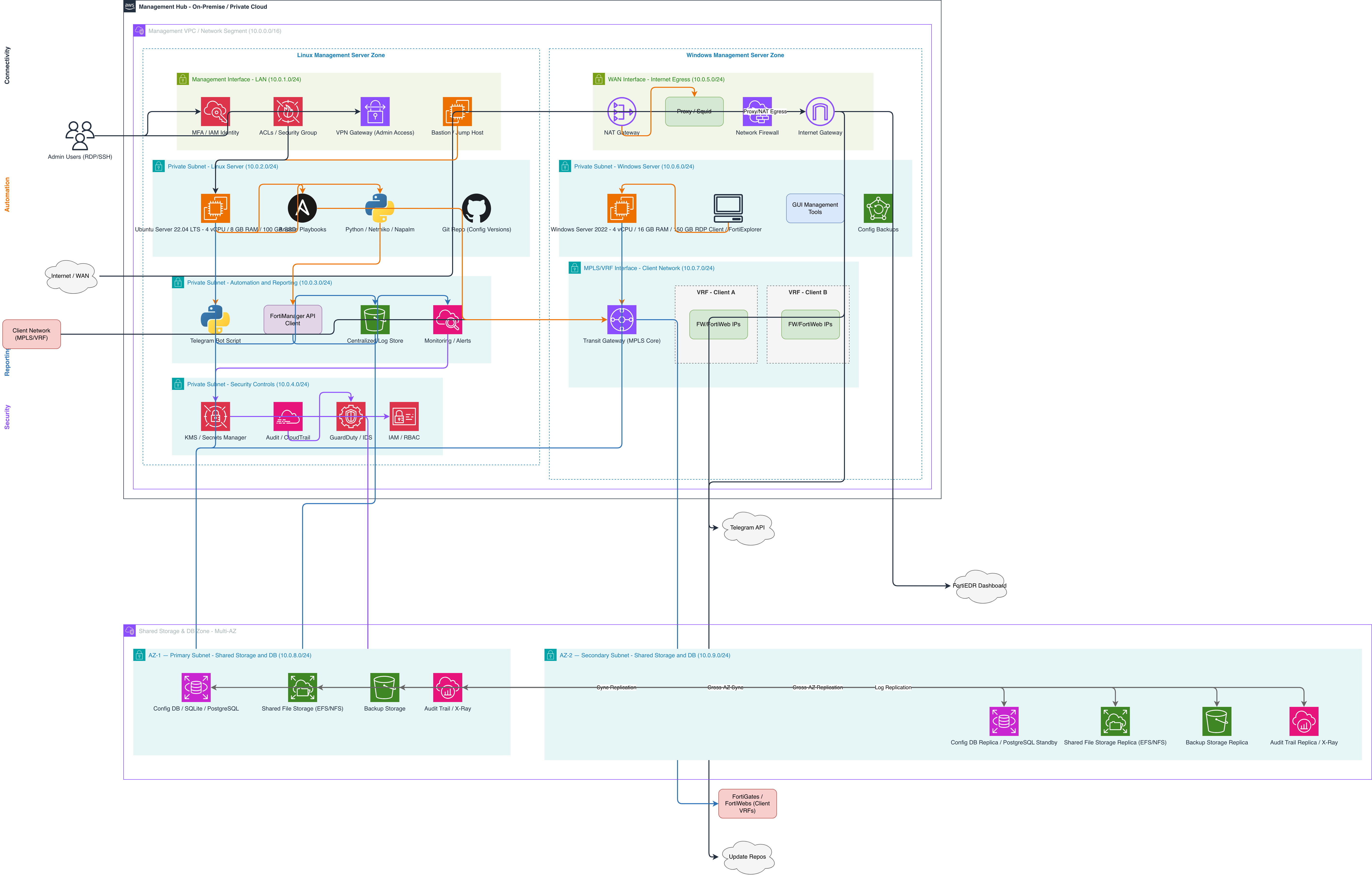
Task: Click the Internet Gateway icon
Action: [x=820, y=112]
